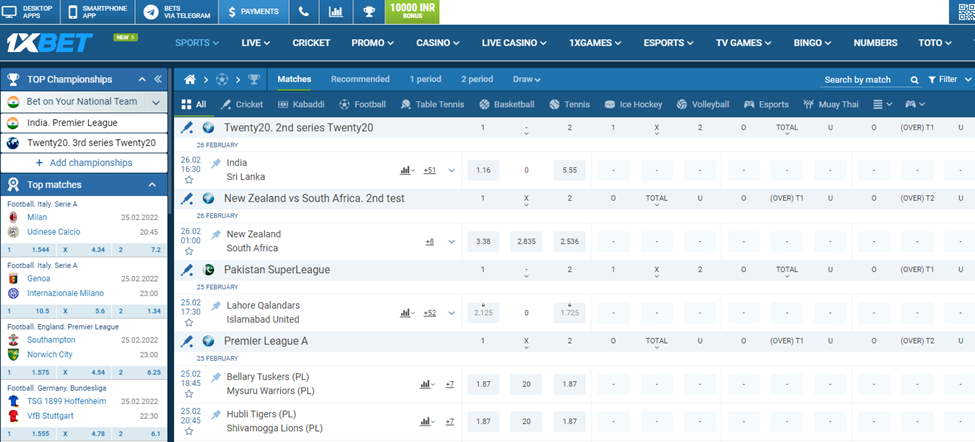The width and height of the screenshot is (975, 442).
Task: Open statistics chart icon for India vs Sri Lanka
Action: 406,170
